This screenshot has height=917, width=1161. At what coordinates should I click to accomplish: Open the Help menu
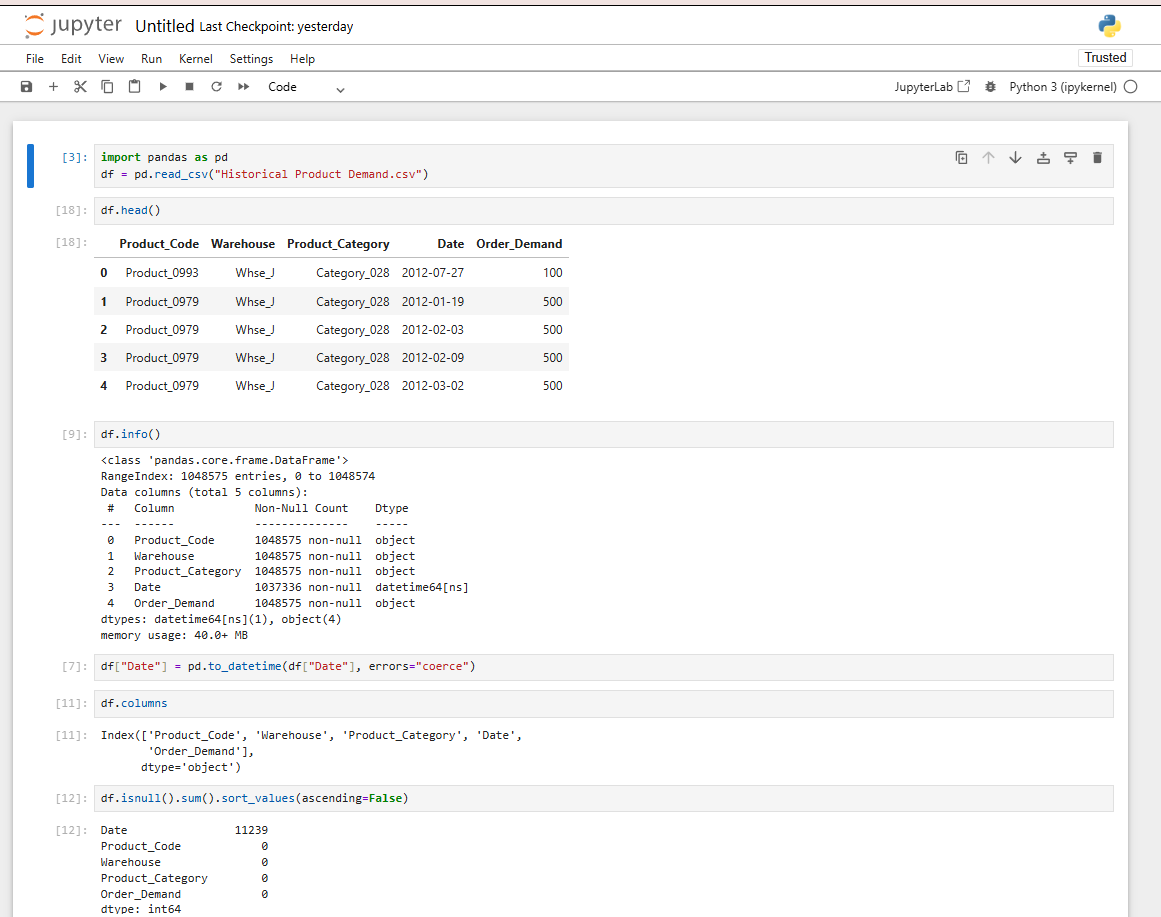[x=302, y=59]
